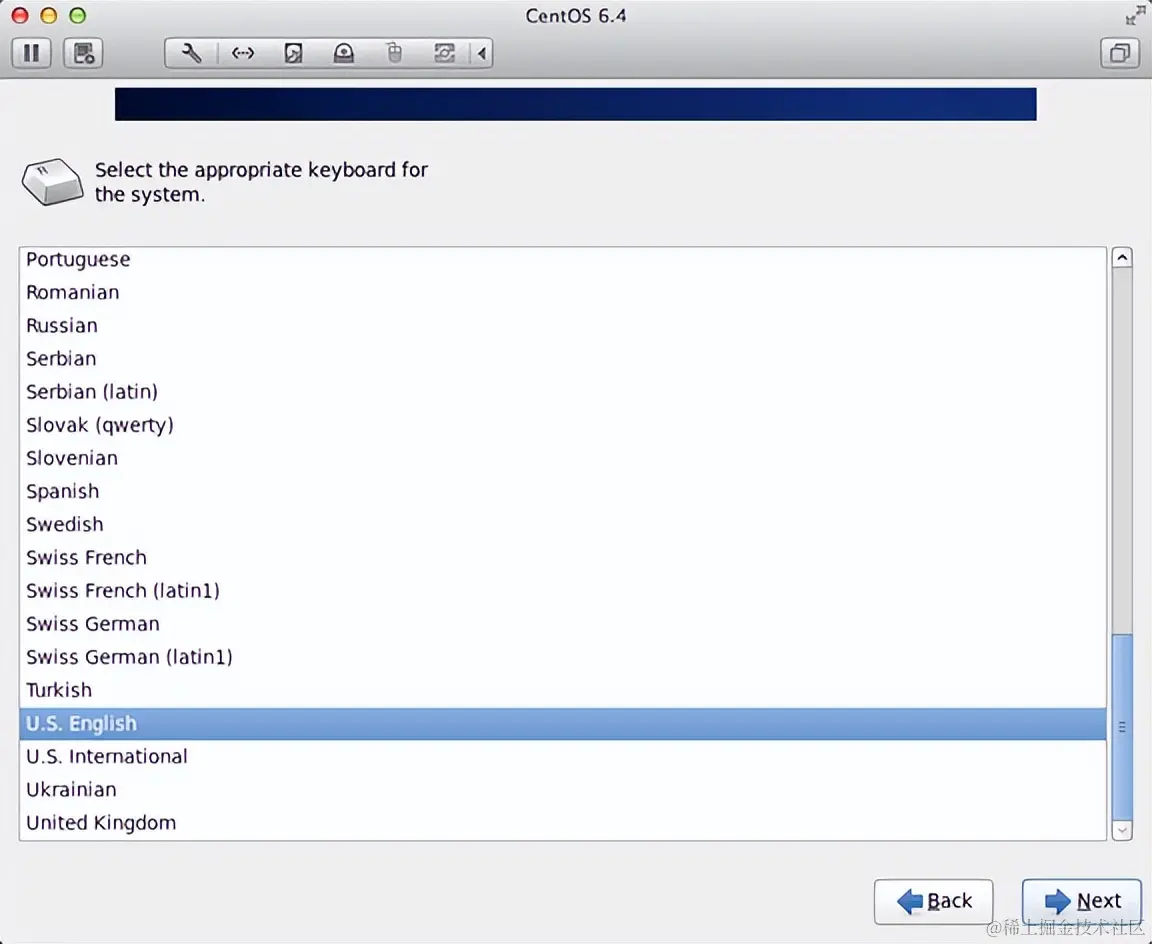Take a snapshot of the VM
This screenshot has width=1152, height=944.
point(83,53)
